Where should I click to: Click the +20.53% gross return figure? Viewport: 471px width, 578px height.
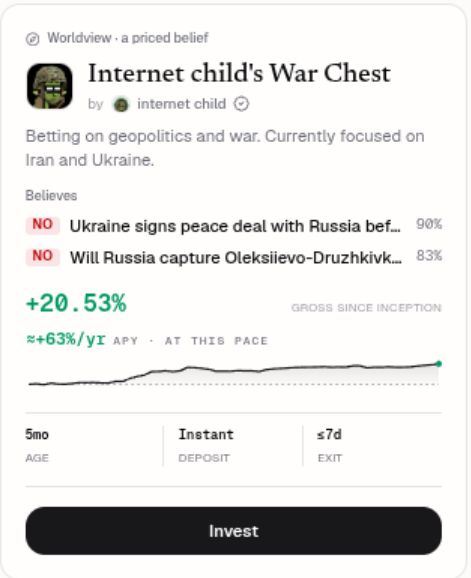pyautogui.click(x=76, y=304)
